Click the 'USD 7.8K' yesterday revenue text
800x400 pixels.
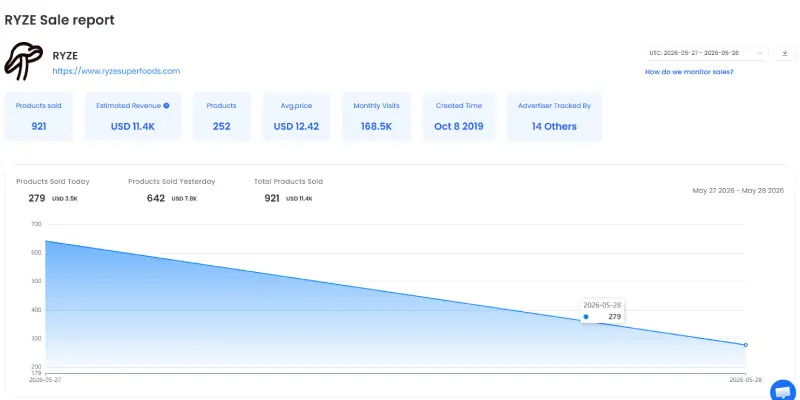(x=184, y=199)
